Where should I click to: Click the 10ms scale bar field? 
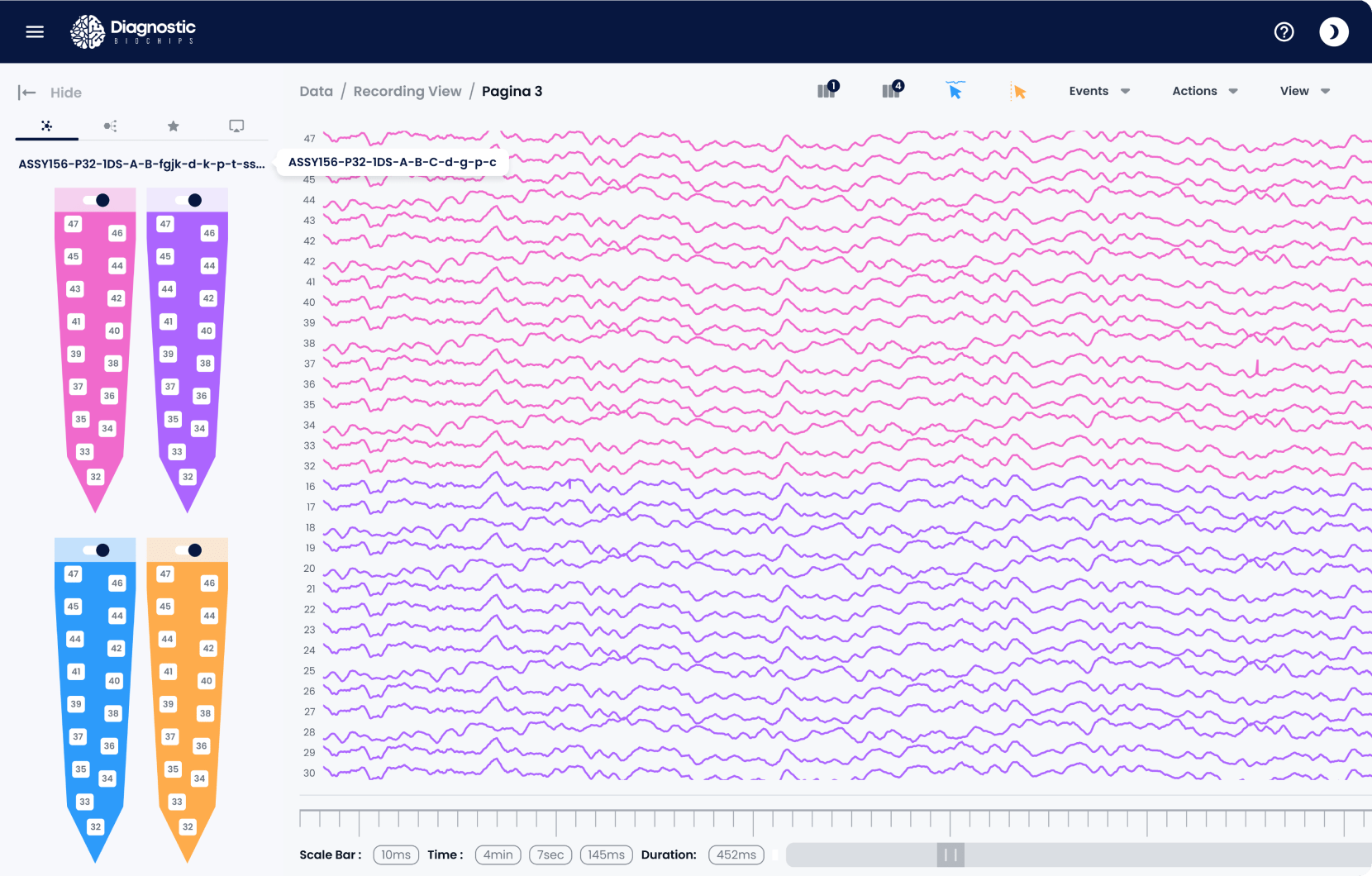pyautogui.click(x=396, y=855)
